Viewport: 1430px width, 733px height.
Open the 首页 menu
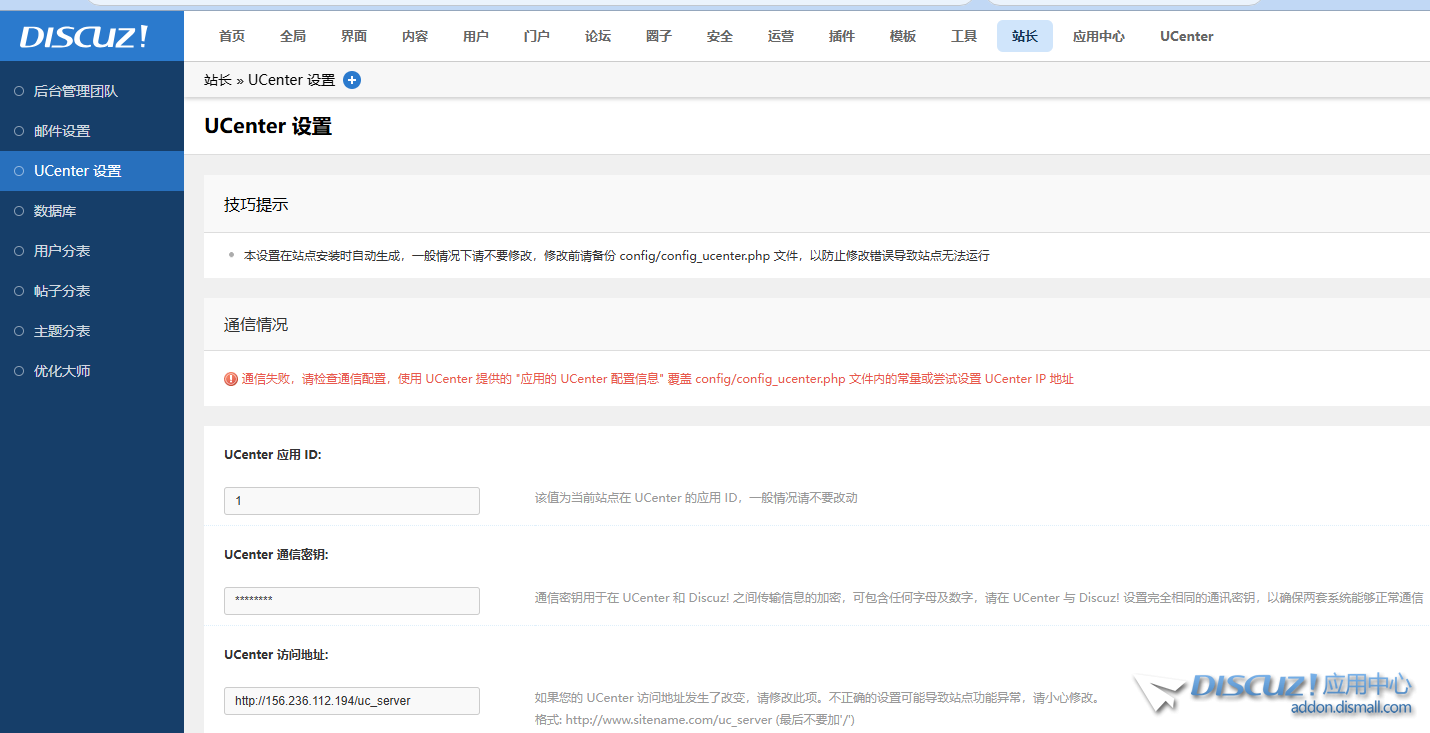(232, 36)
